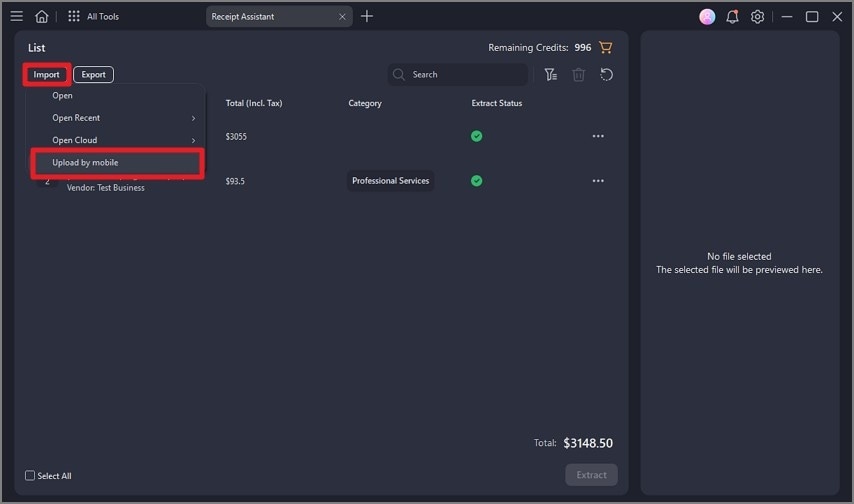Check extract status icon of $93.5 row

point(477,181)
